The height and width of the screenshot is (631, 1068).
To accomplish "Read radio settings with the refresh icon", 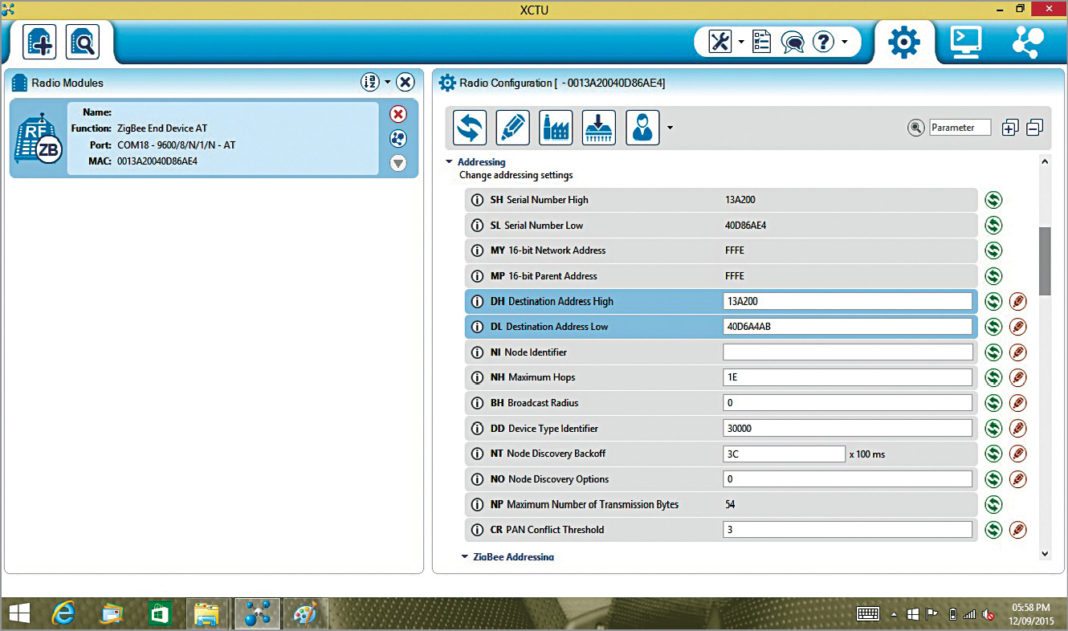I will 470,127.
